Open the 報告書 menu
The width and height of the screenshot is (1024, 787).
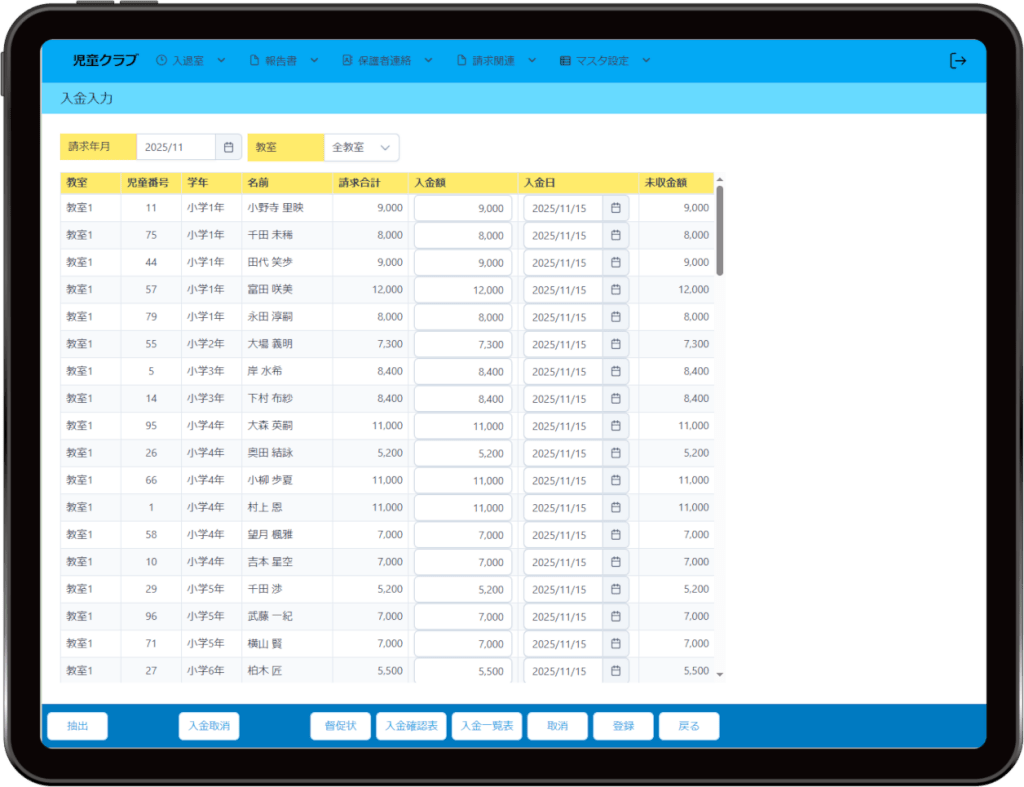tap(283, 61)
